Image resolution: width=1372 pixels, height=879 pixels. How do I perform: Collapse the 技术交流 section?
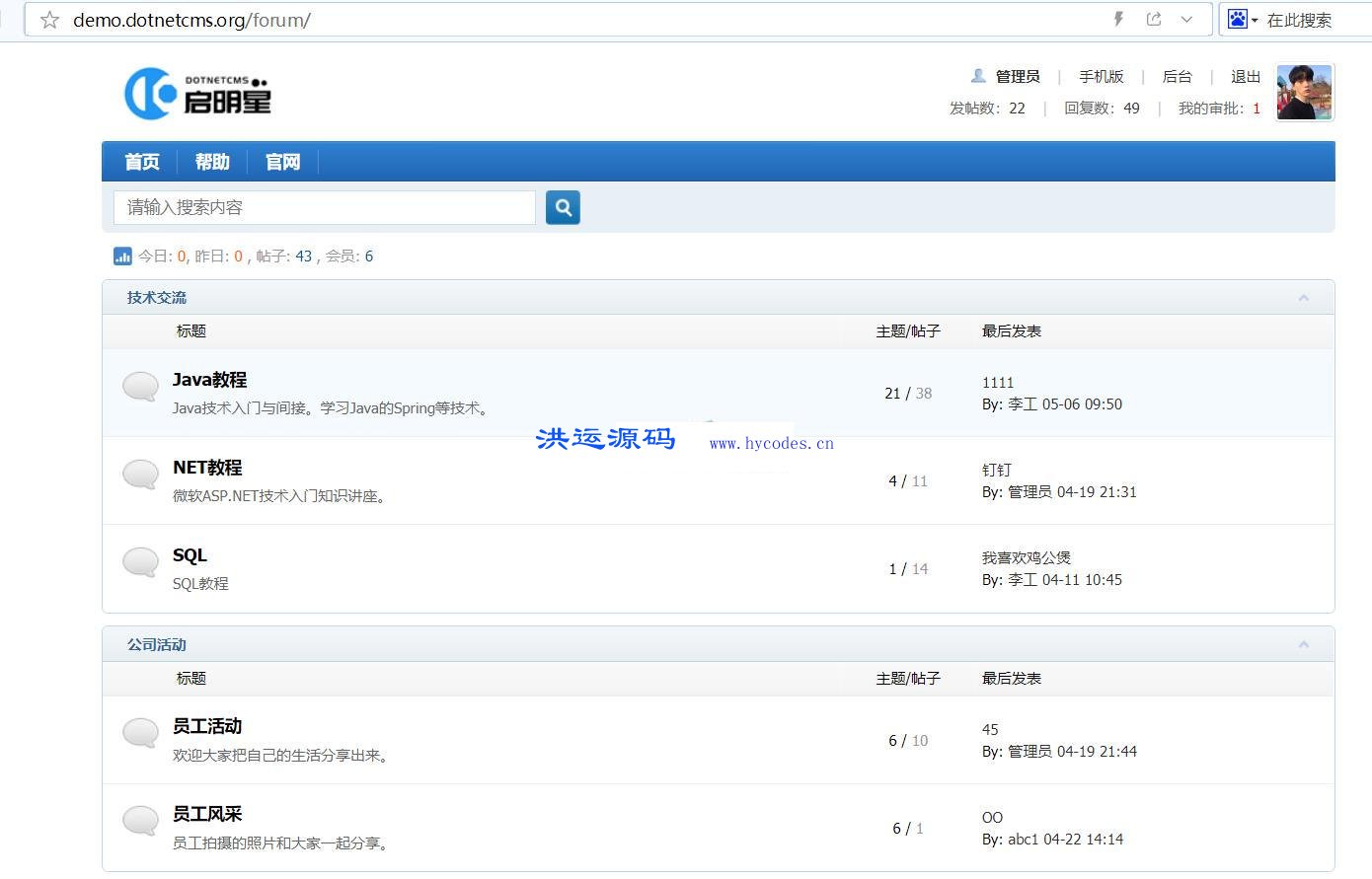click(x=1304, y=297)
